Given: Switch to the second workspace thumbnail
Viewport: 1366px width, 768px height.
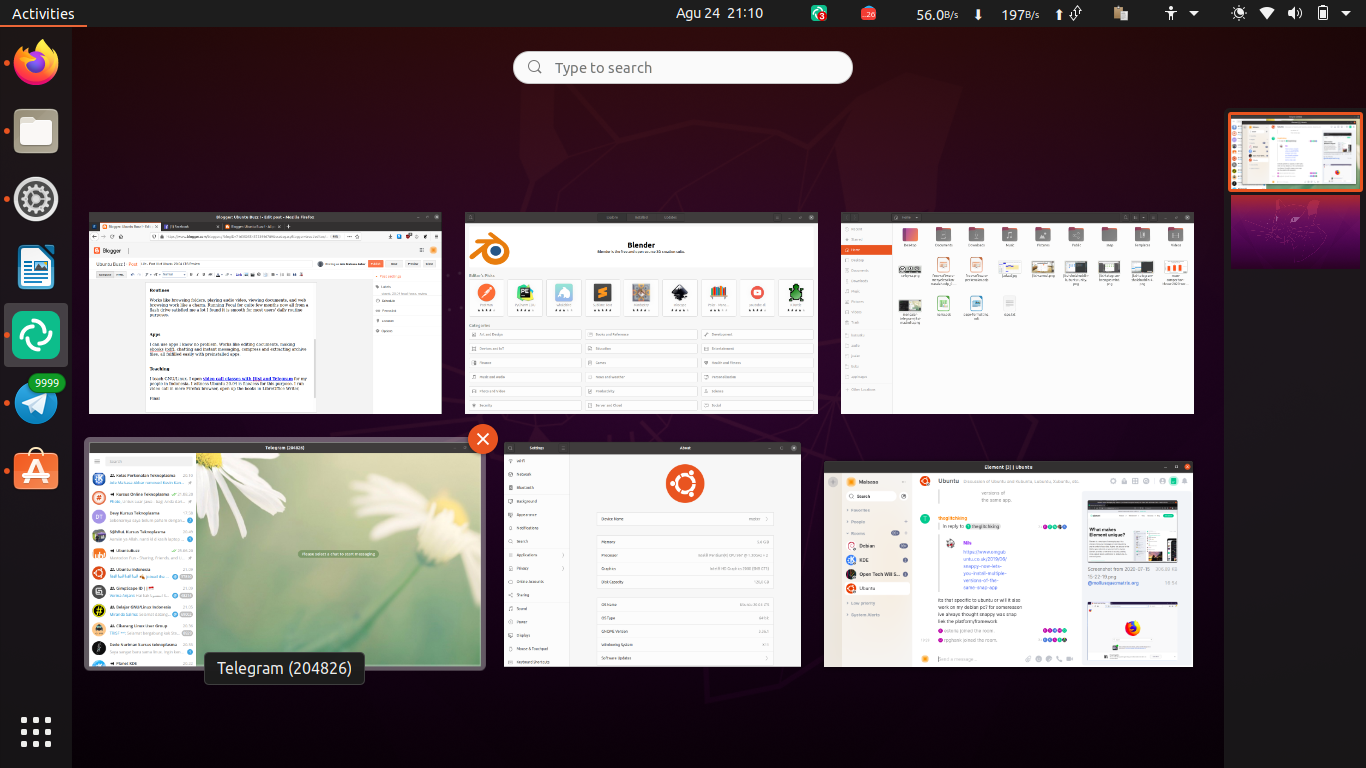Looking at the screenshot, I should [x=1295, y=232].
